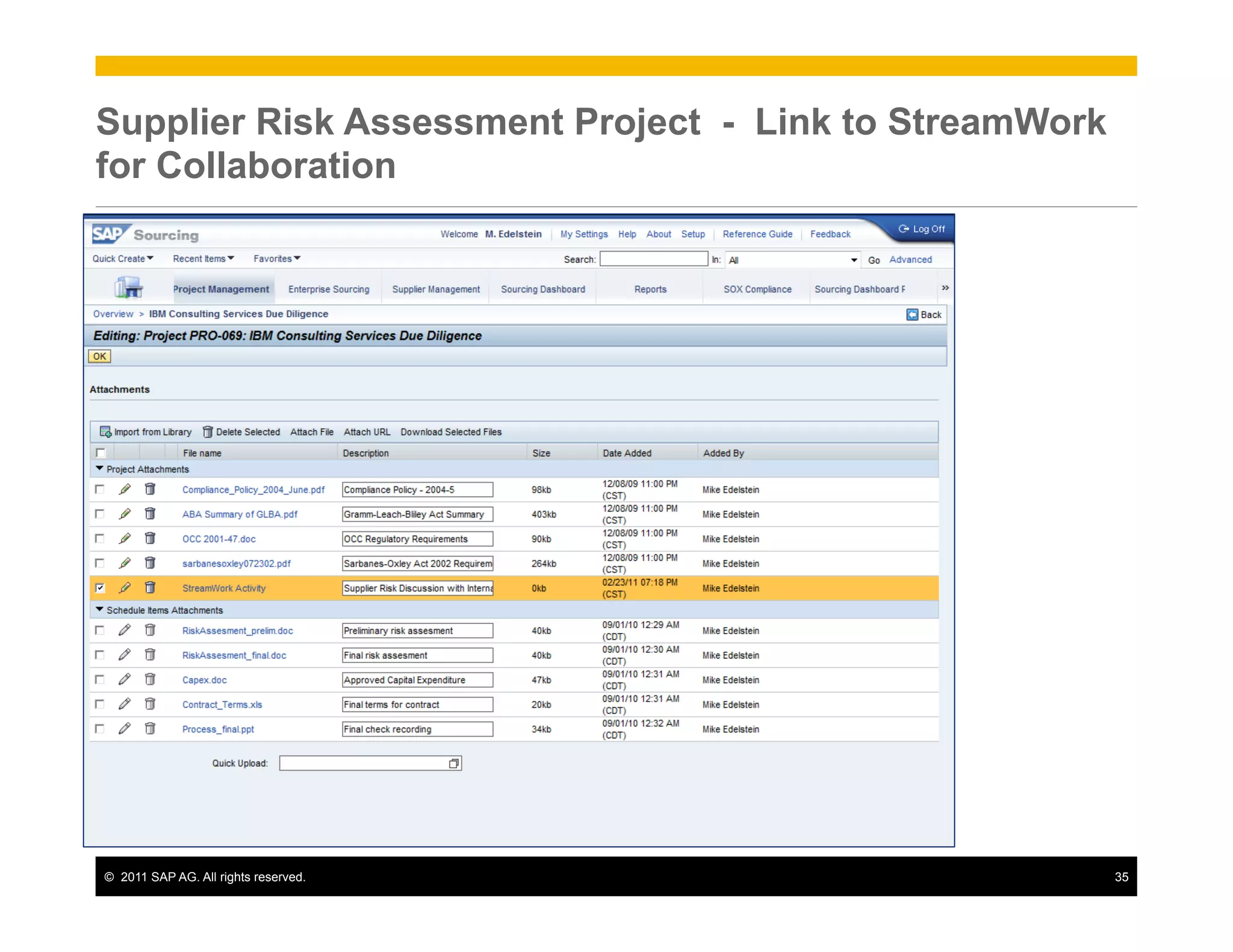The height and width of the screenshot is (952, 1233).
Task: Check the Compliance_Policy_2004_June.pdf row checkbox
Action: (x=100, y=489)
